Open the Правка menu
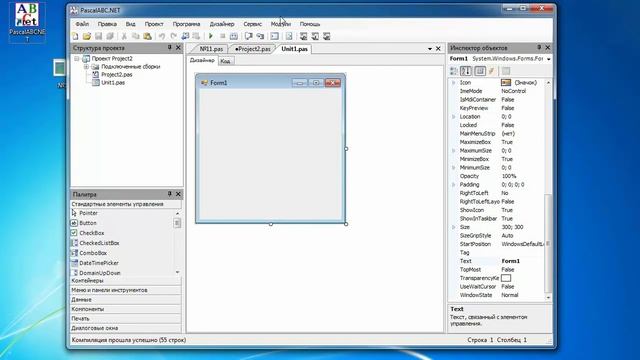Screen dimensions: 640x360 click(107, 24)
